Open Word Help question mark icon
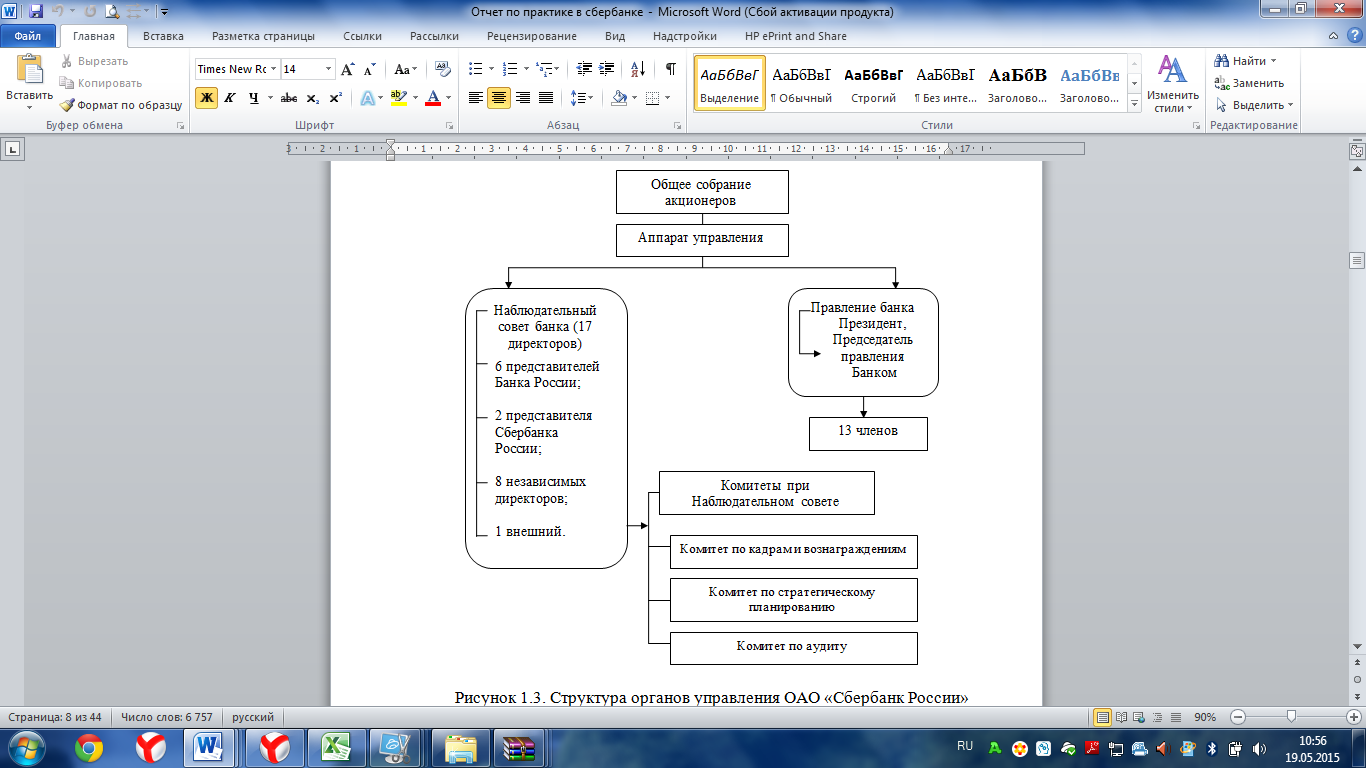 (1354, 36)
